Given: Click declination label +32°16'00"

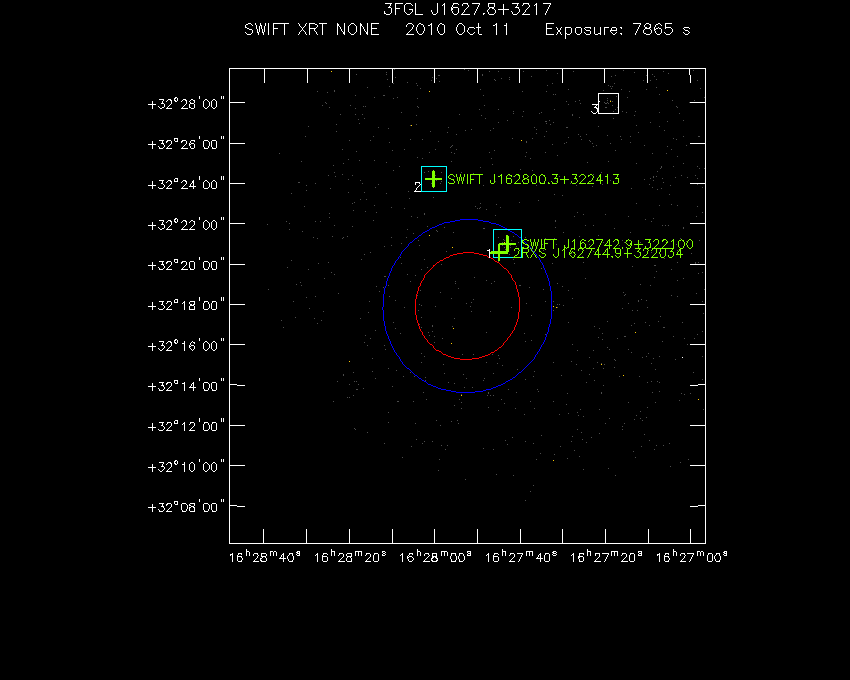Looking at the screenshot, I should (186, 346).
